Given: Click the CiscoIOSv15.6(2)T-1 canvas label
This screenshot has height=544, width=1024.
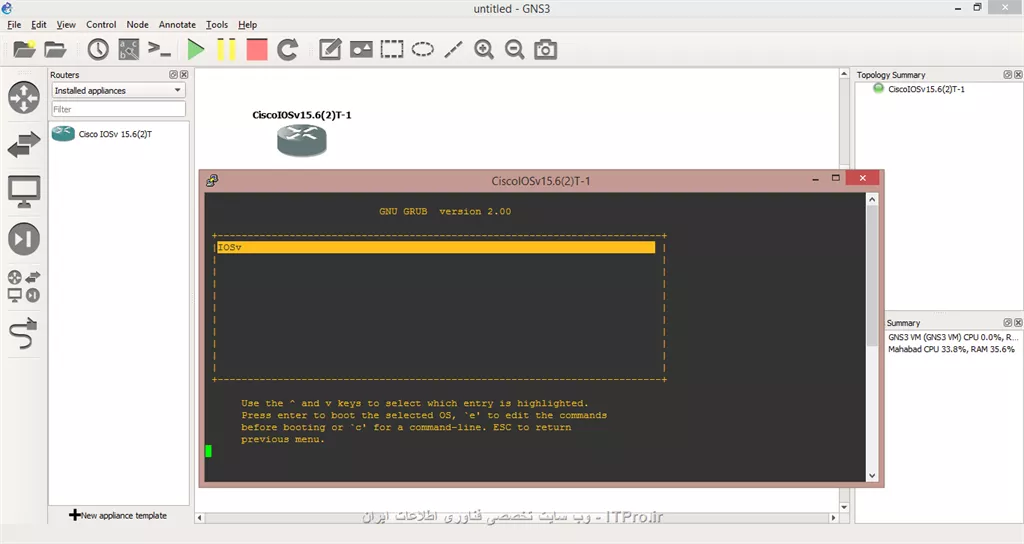Looking at the screenshot, I should pos(302,115).
